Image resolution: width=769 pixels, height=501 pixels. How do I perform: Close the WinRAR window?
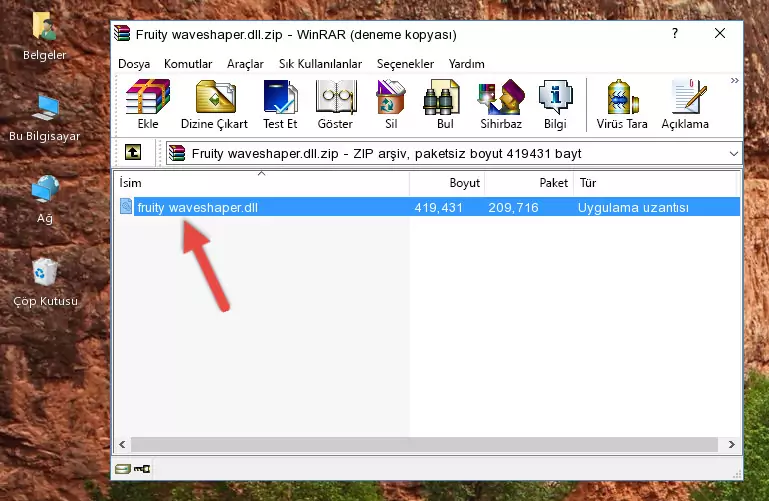(719, 33)
